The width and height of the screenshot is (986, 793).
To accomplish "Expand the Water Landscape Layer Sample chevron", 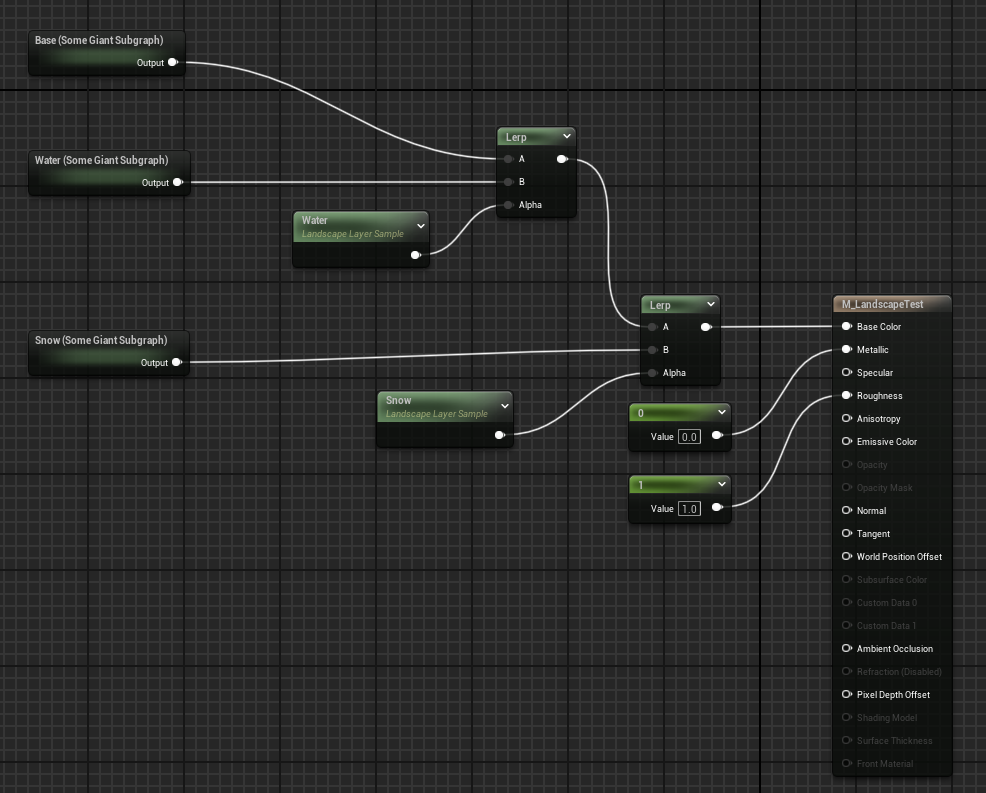I will point(420,226).
